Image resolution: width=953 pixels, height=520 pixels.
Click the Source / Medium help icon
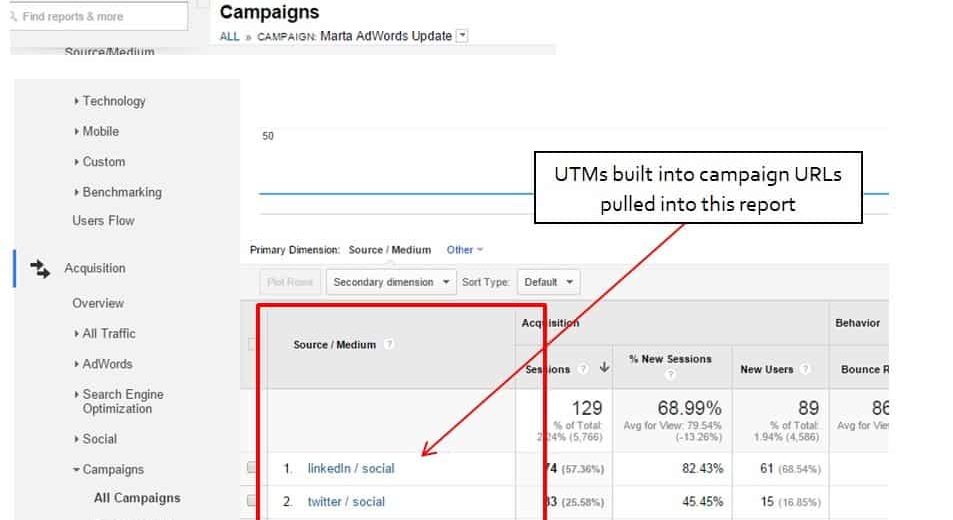click(389, 345)
